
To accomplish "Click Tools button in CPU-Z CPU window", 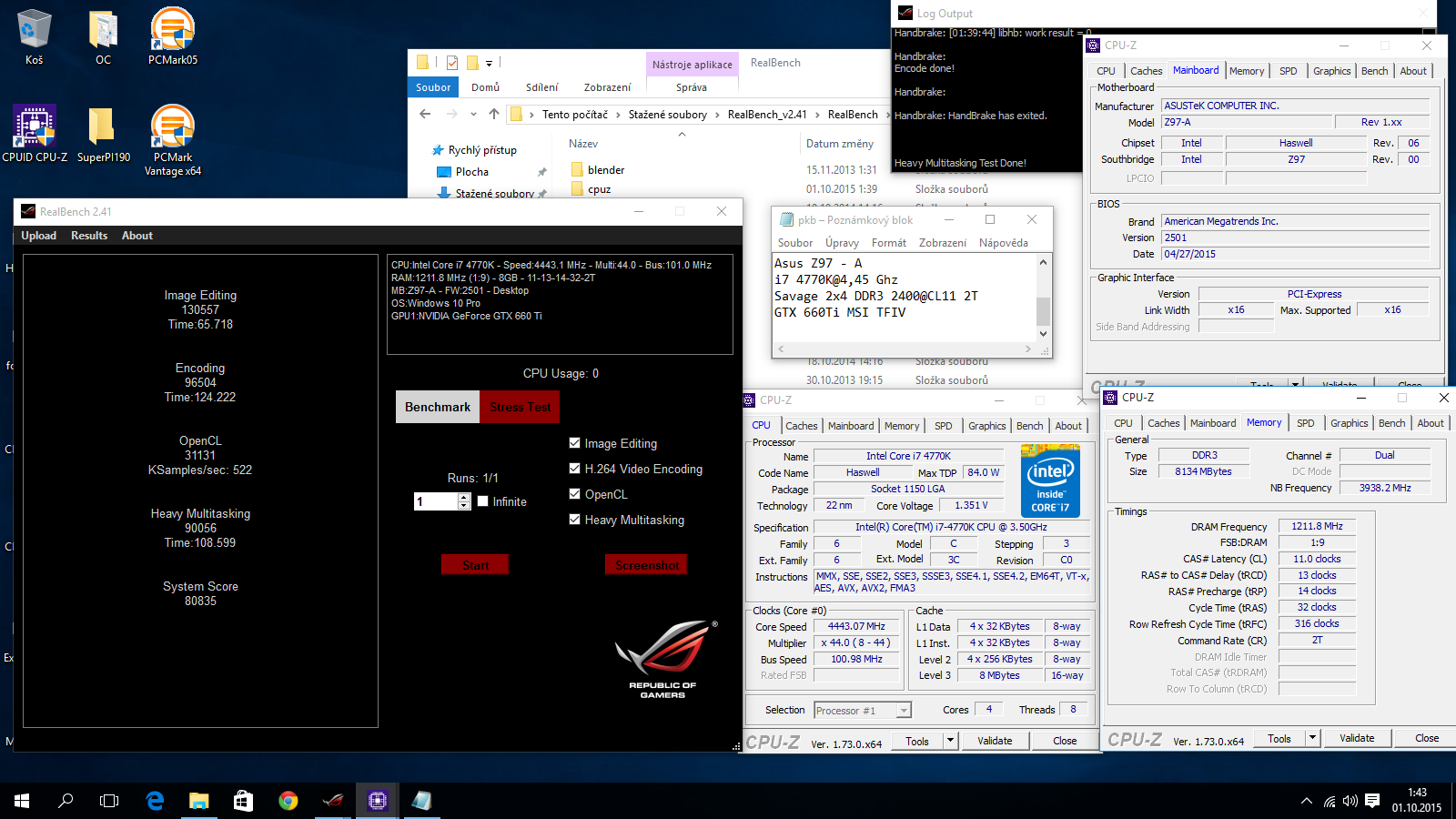I will [917, 741].
